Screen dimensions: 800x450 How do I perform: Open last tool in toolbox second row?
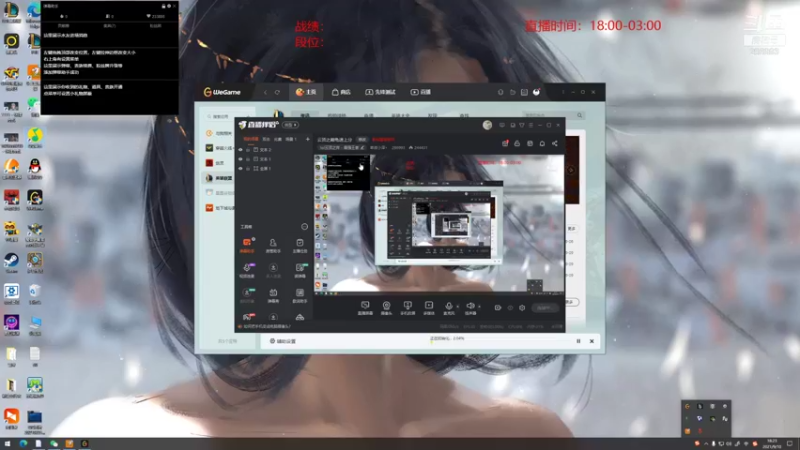pyautogui.click(x=300, y=270)
